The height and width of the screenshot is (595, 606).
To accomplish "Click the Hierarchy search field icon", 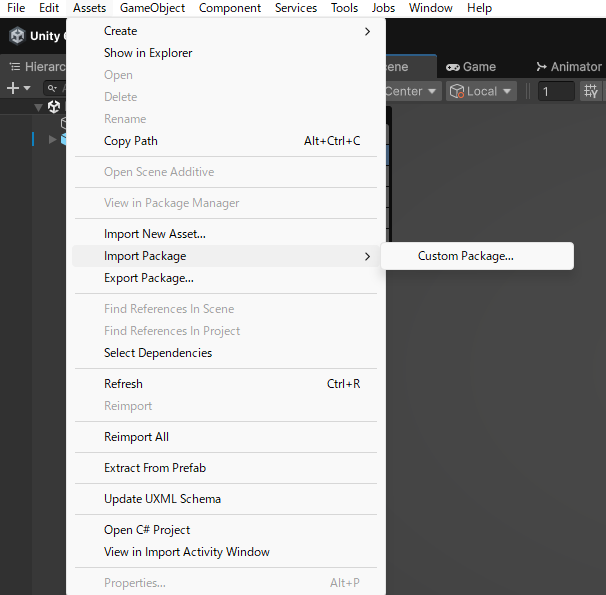I will click(x=52, y=88).
